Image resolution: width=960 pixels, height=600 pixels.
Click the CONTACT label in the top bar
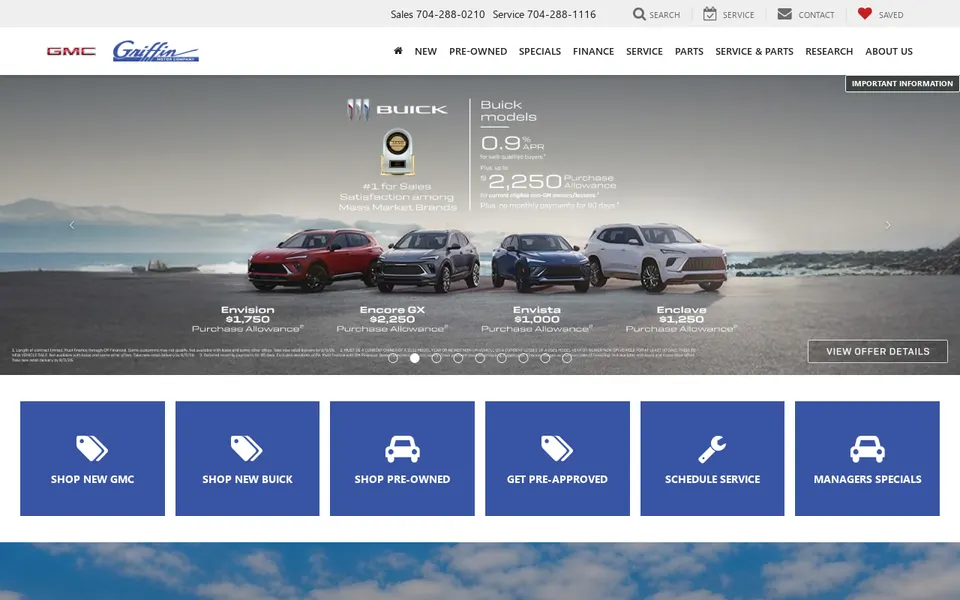click(x=816, y=15)
